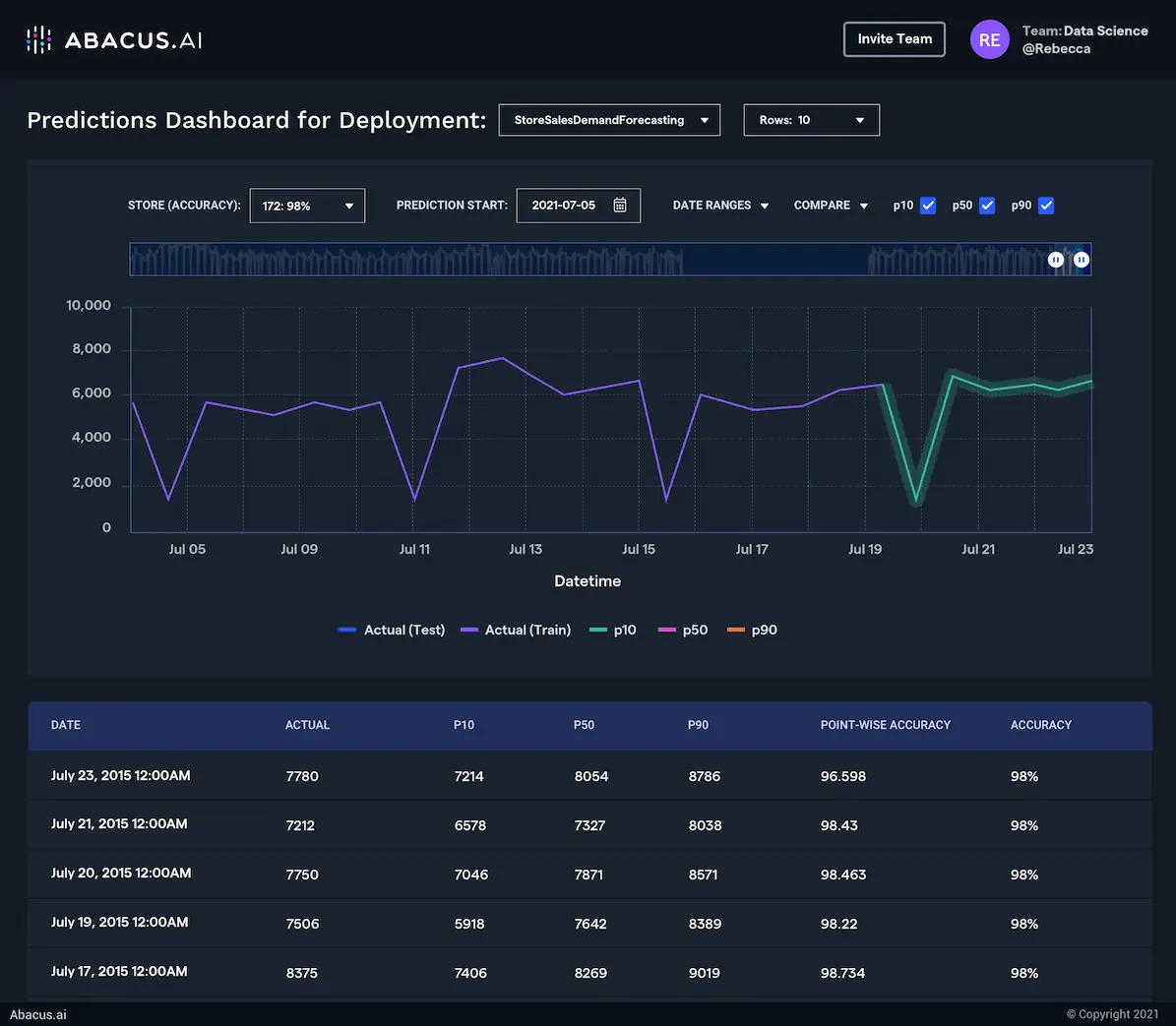Disable the p90 checkbox

tap(1046, 206)
